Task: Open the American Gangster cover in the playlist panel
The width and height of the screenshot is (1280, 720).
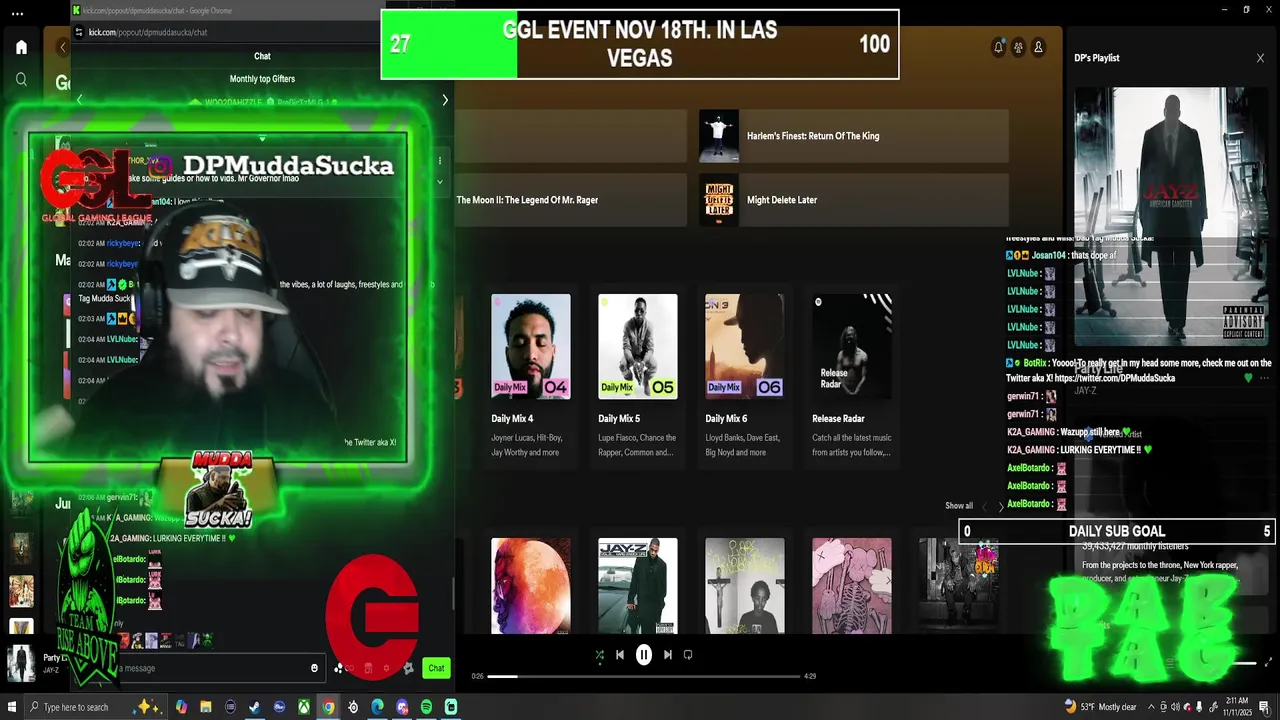Action: [x=1172, y=215]
